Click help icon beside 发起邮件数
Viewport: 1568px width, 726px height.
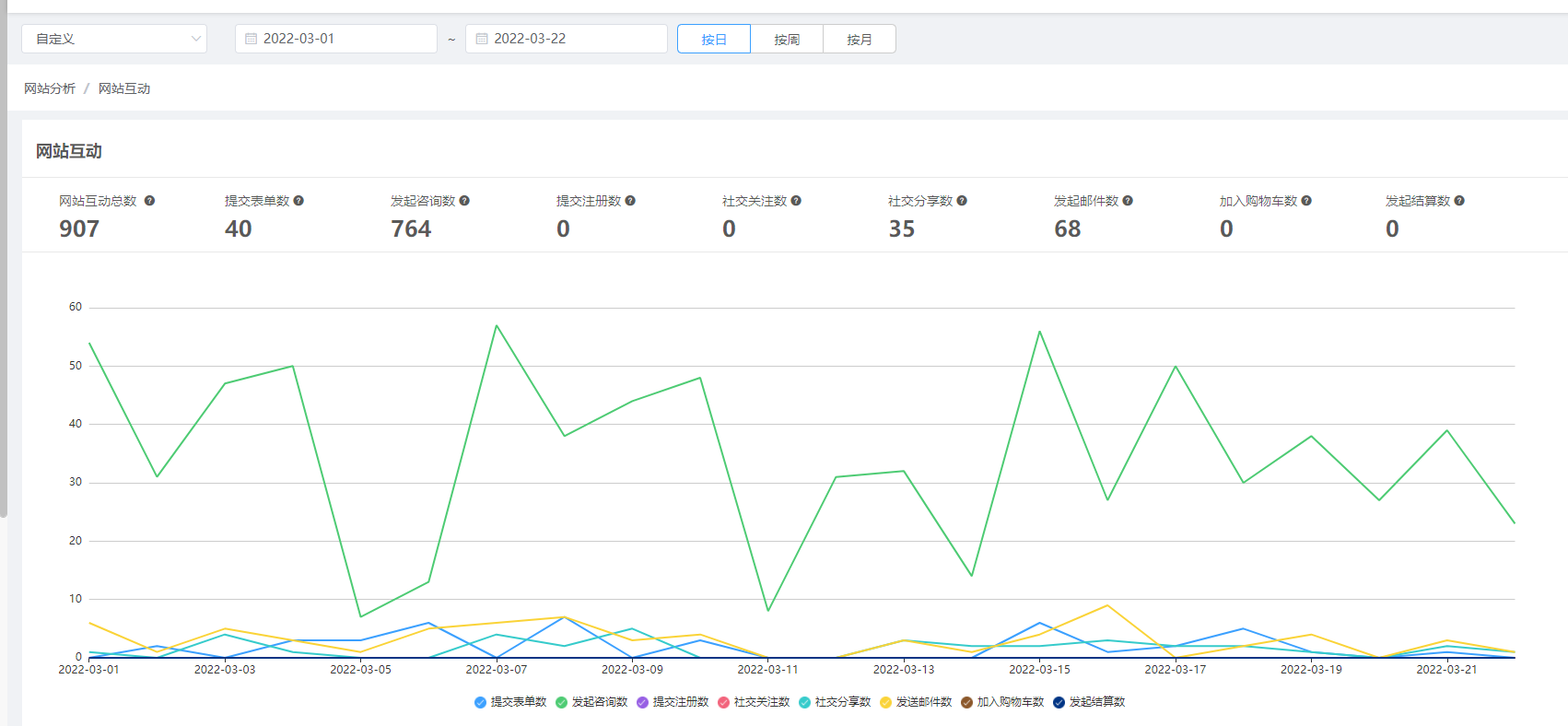click(1128, 201)
